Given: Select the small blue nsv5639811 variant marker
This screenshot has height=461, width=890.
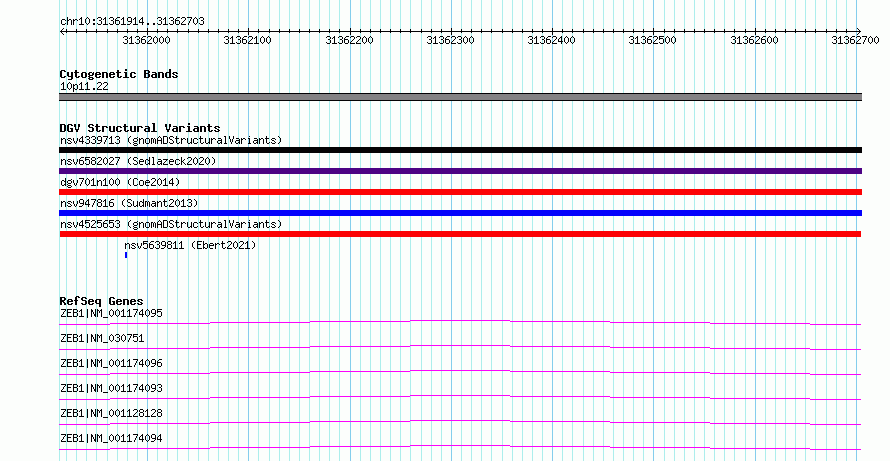Looking at the screenshot, I should click(x=126, y=255).
